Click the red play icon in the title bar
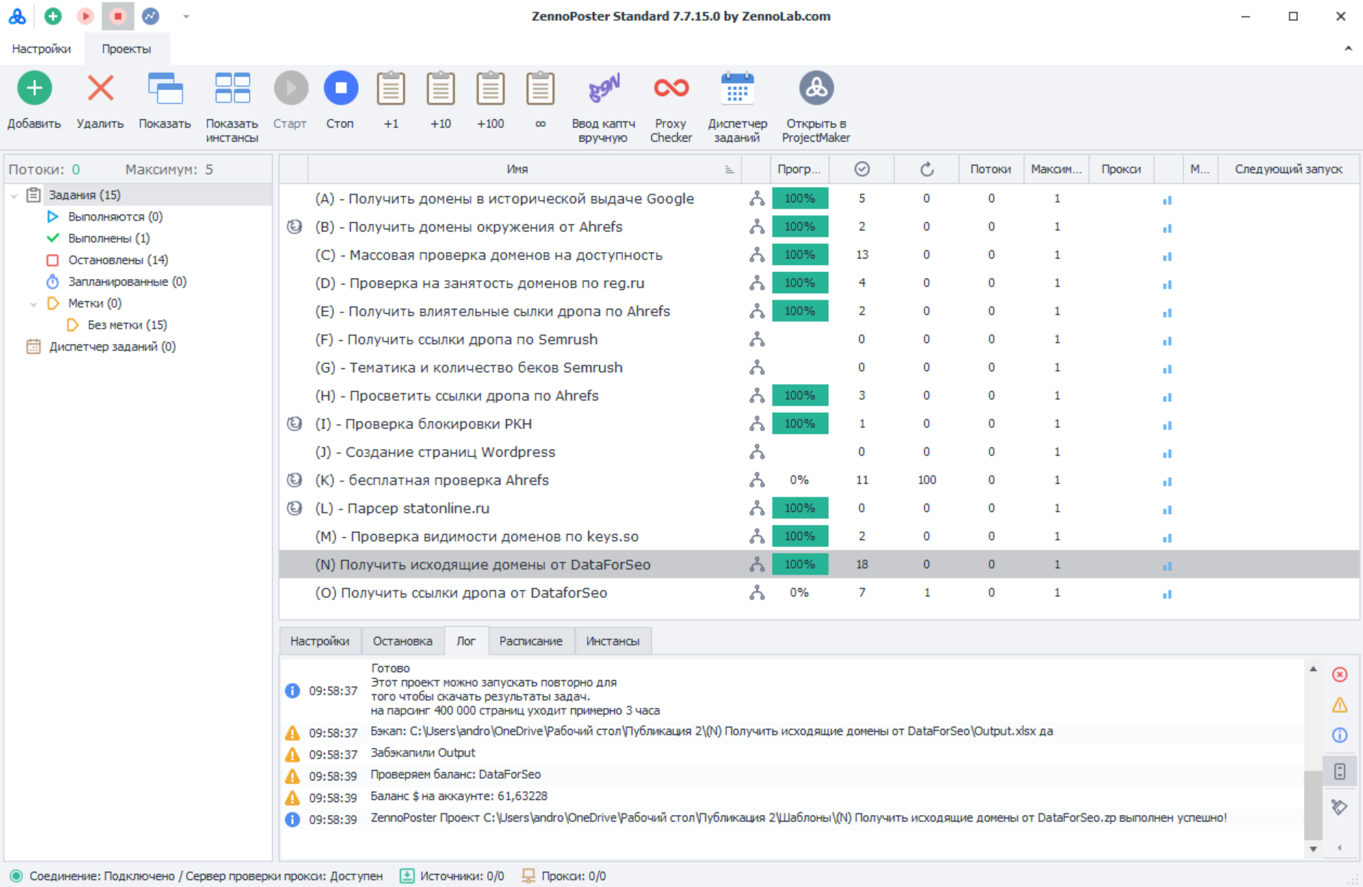1363x887 pixels. click(85, 16)
